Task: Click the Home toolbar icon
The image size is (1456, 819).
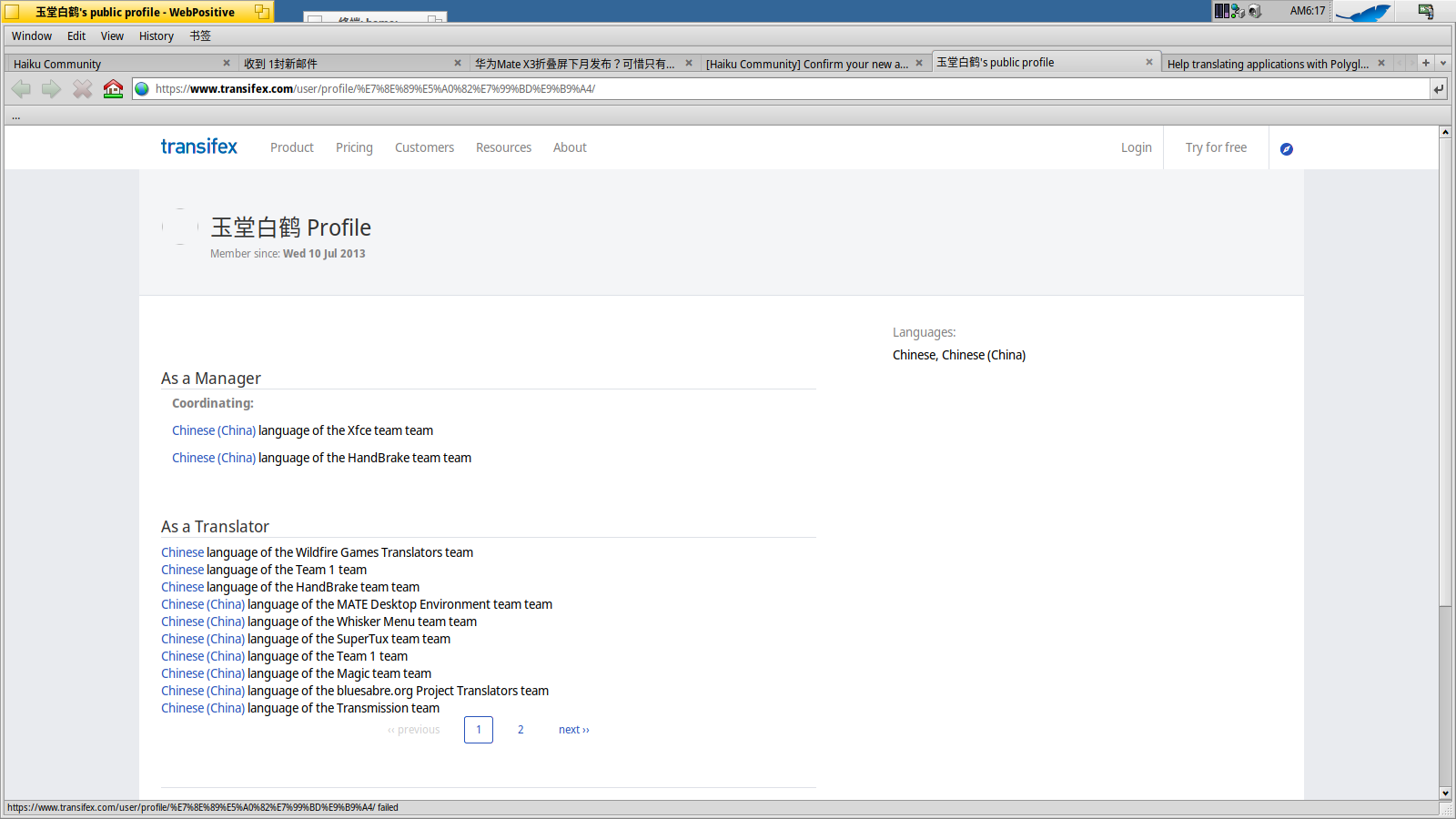Action: (113, 88)
